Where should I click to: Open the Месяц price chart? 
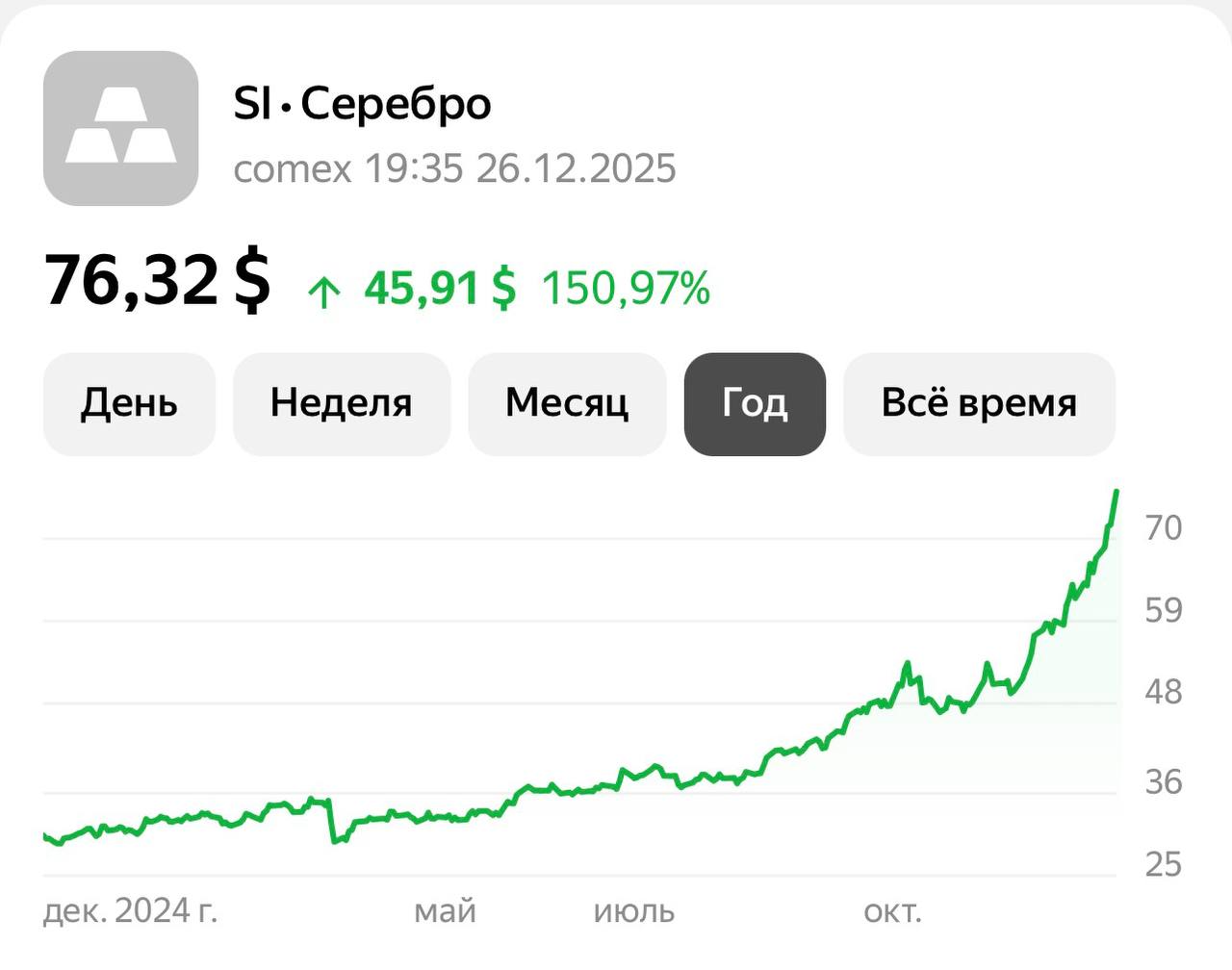[x=566, y=404]
